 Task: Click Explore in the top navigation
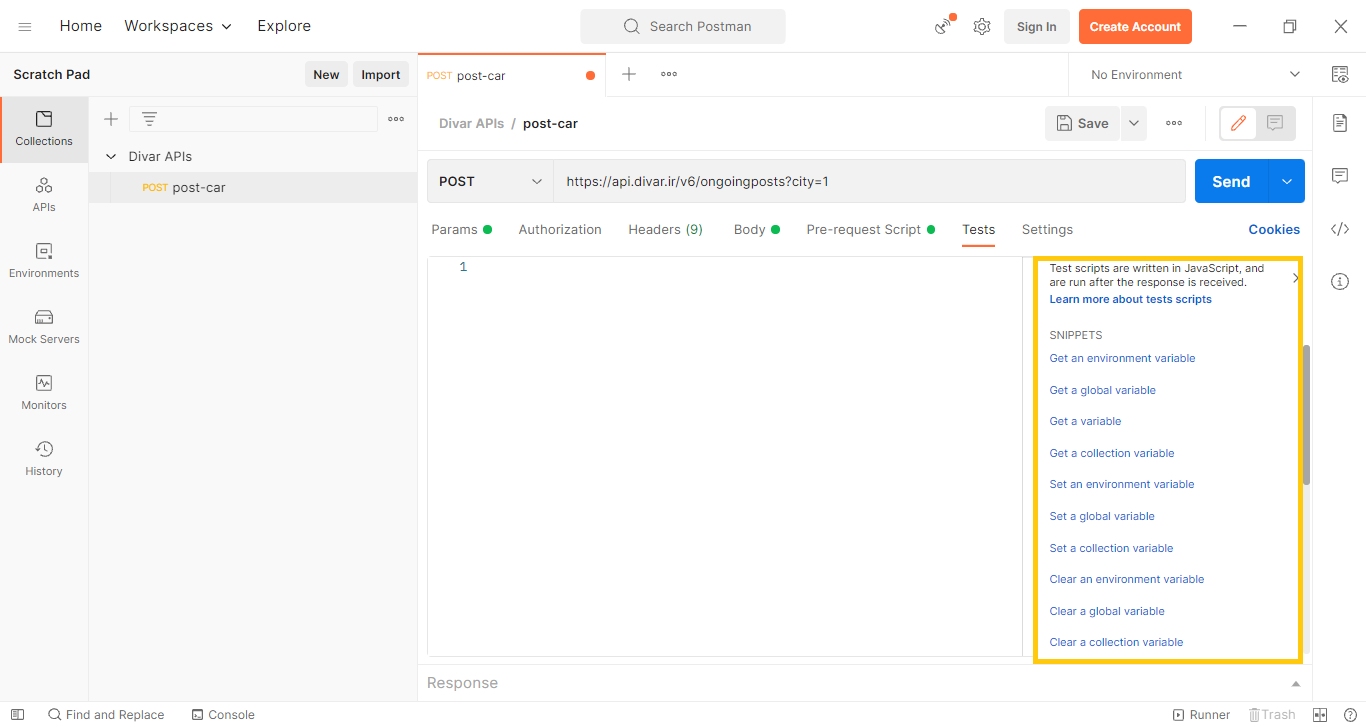[x=284, y=26]
